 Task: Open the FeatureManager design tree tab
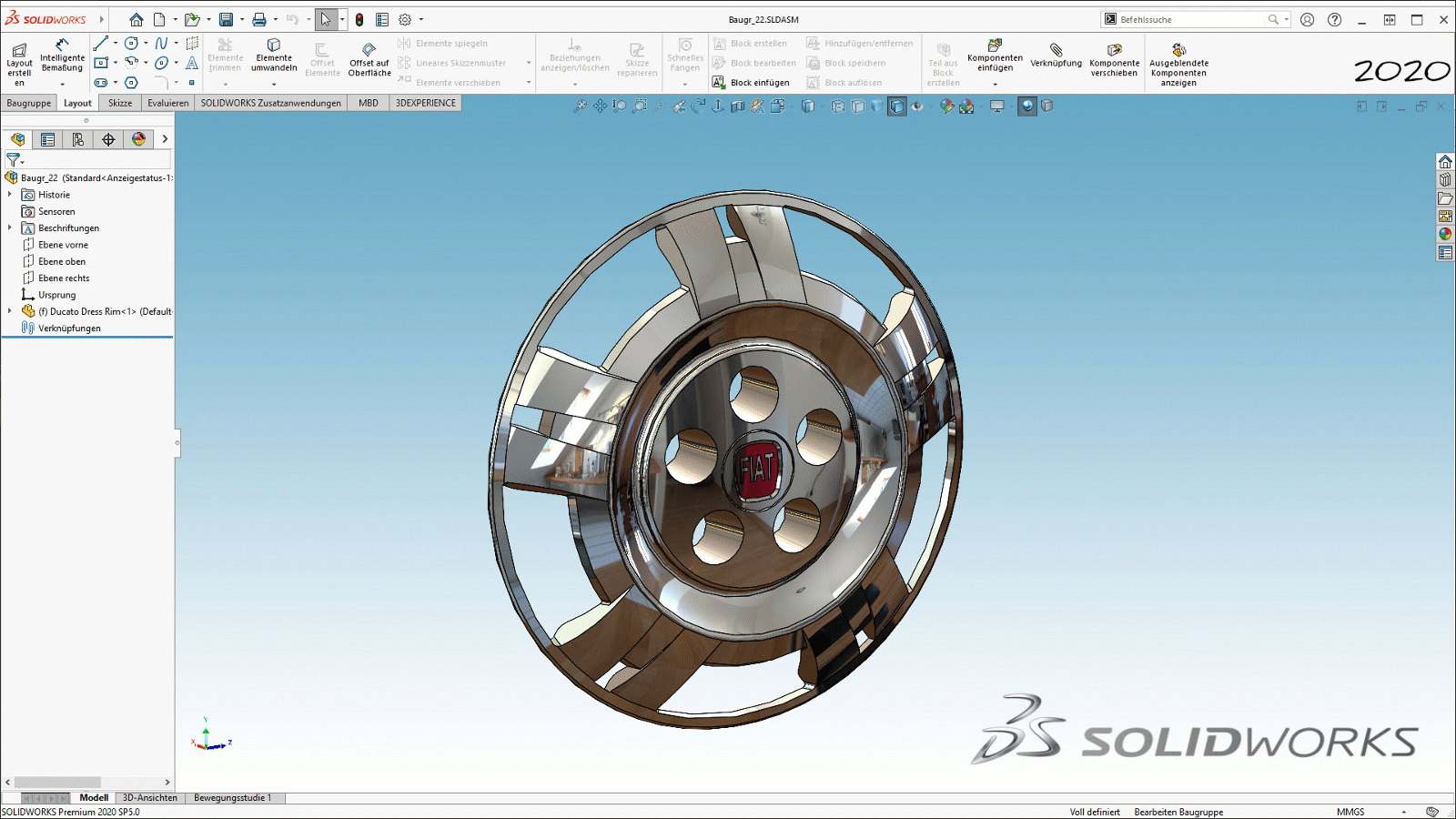tap(18, 139)
